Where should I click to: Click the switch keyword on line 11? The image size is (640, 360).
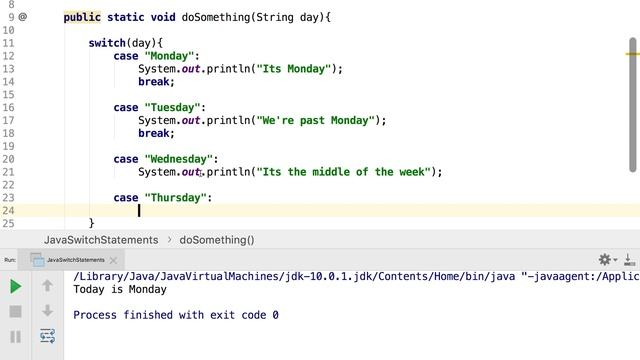[x=107, y=43]
